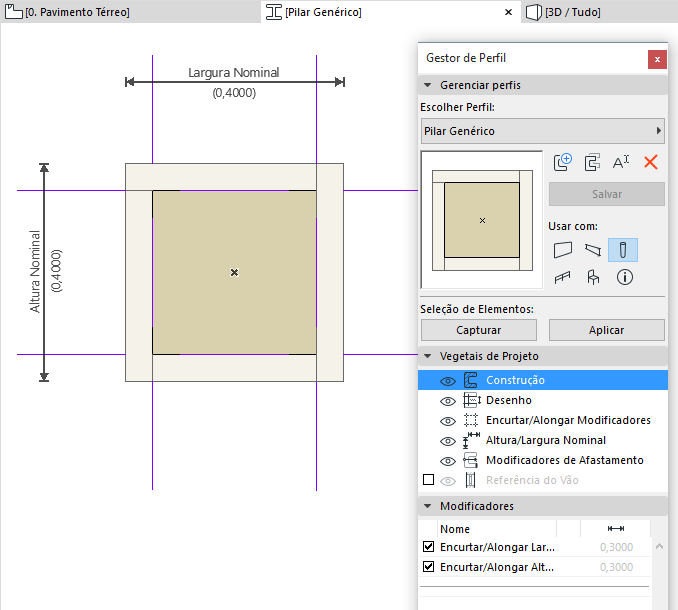Click Encurtar/Alongar Modificadores layer icon

pyautogui.click(x=470, y=420)
